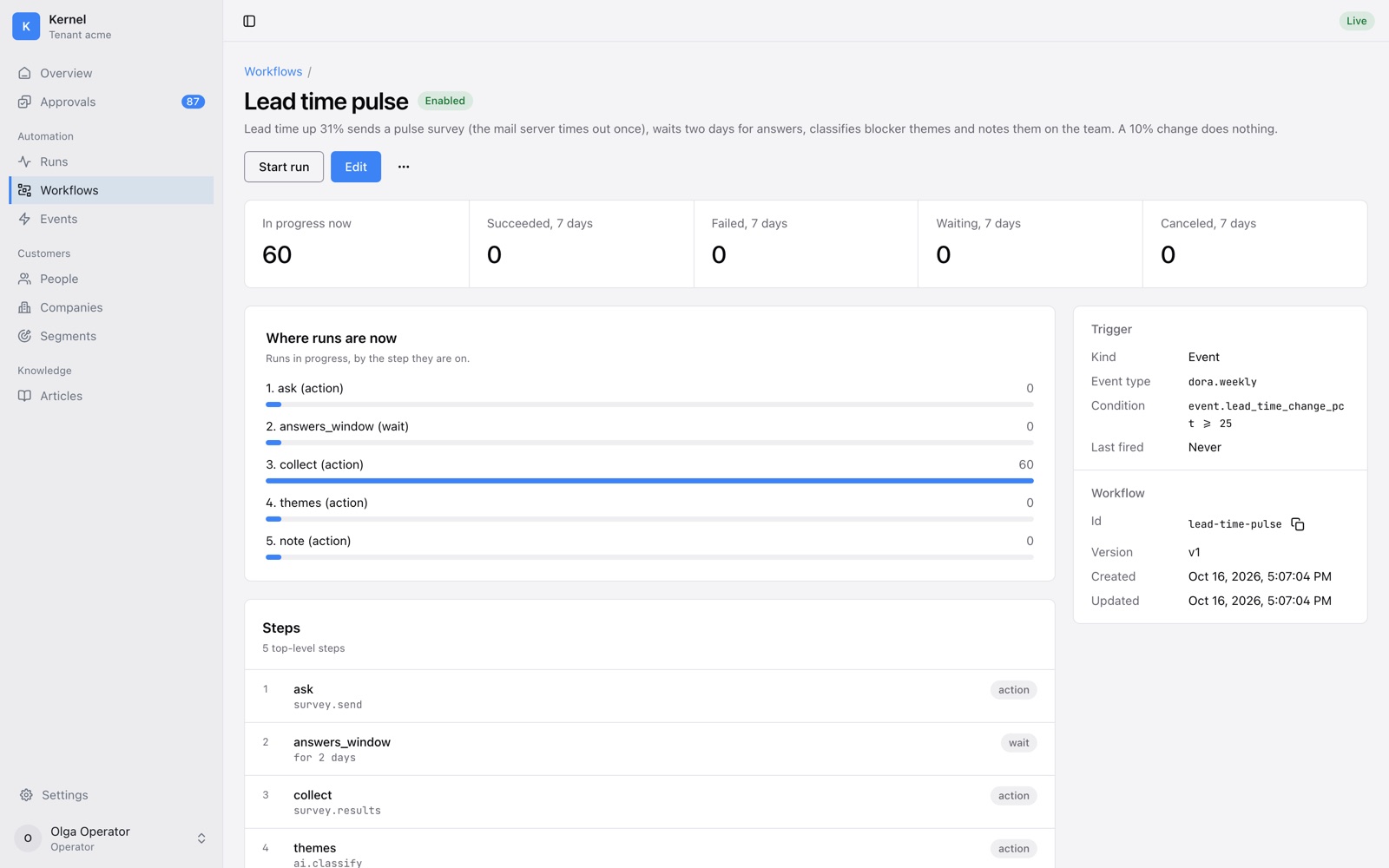Click the dora.weekly event type value
The height and width of the screenshot is (868, 1389).
(x=1222, y=382)
